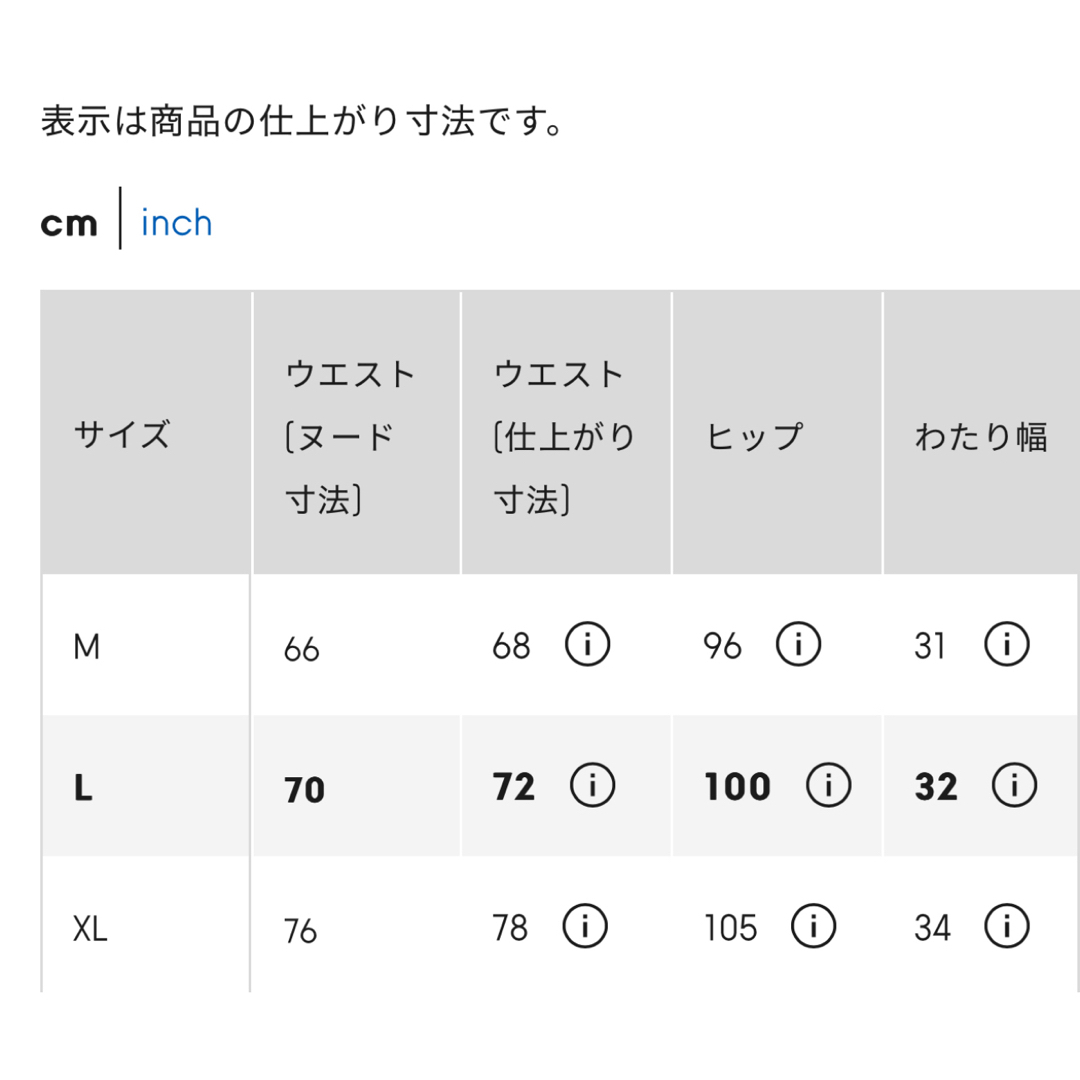This screenshot has height=1080, width=1080.
Task: Open info icon next to L thigh 32
Action: pos(1014,785)
